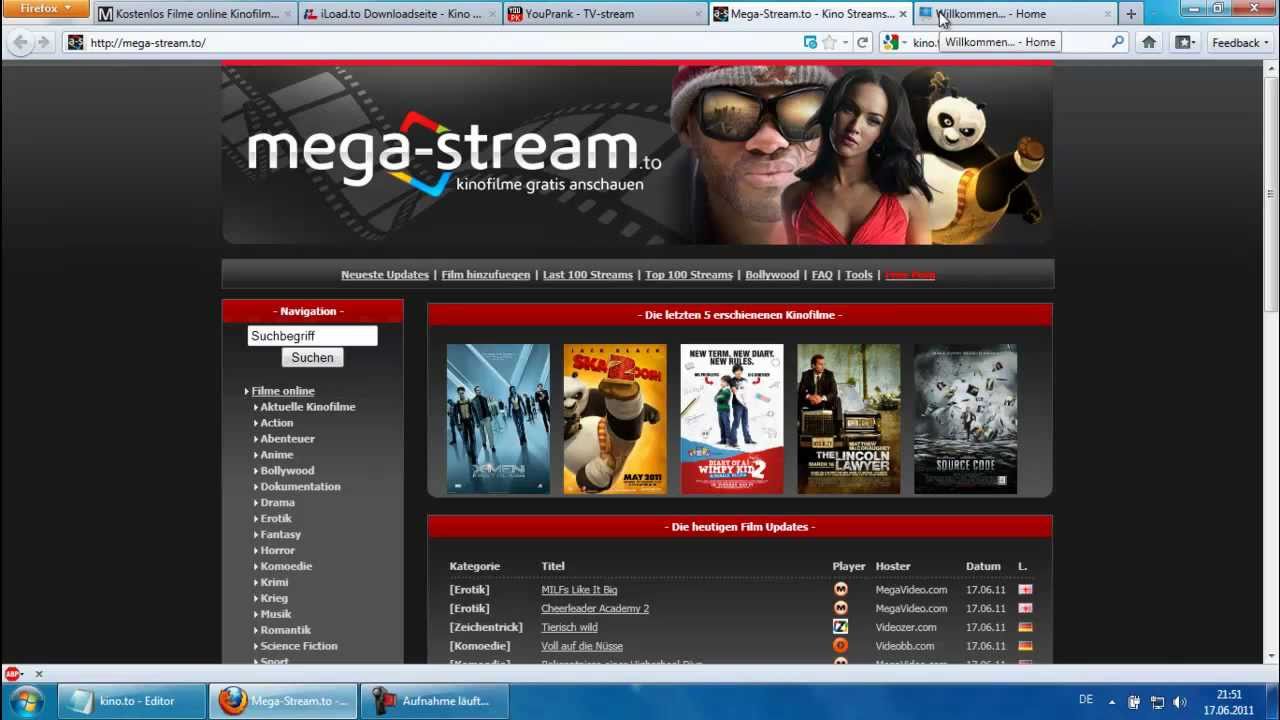Open The Lincoln Lawyer poster thumbnail
Screen dimensions: 1280x720
(849, 419)
